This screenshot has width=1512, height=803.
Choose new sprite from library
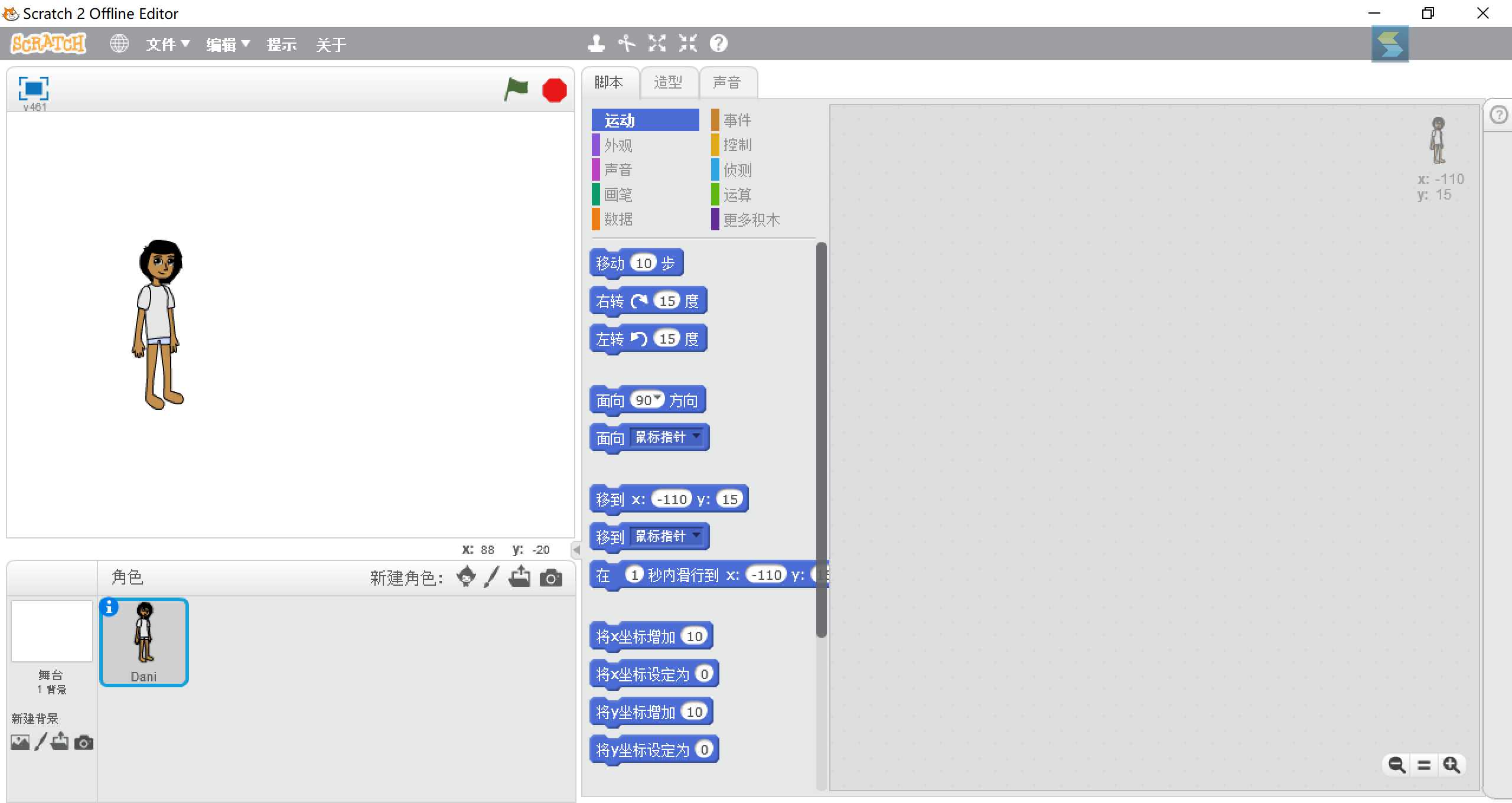coord(466,576)
